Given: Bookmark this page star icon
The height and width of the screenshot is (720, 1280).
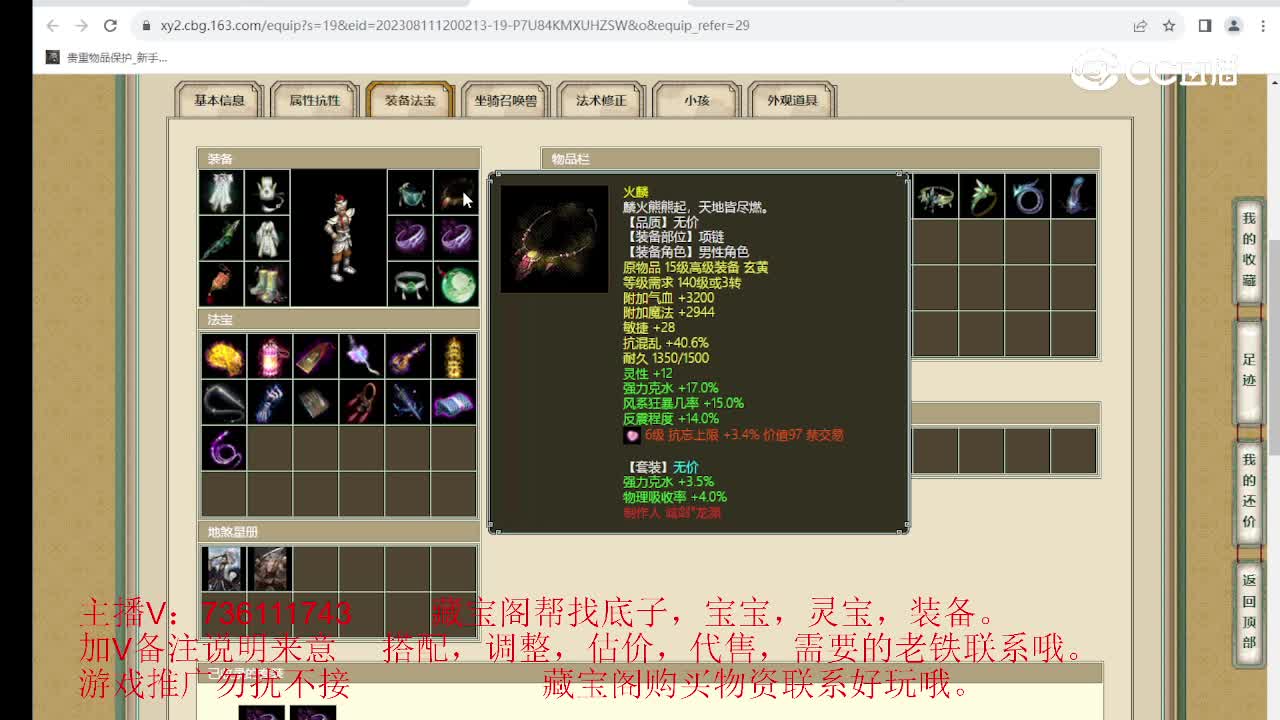Looking at the screenshot, I should (1169, 26).
